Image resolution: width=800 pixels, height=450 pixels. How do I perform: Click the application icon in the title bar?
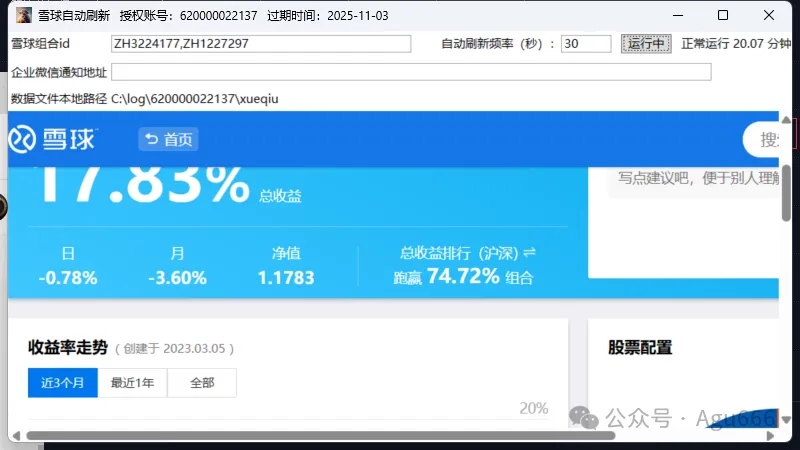point(23,15)
